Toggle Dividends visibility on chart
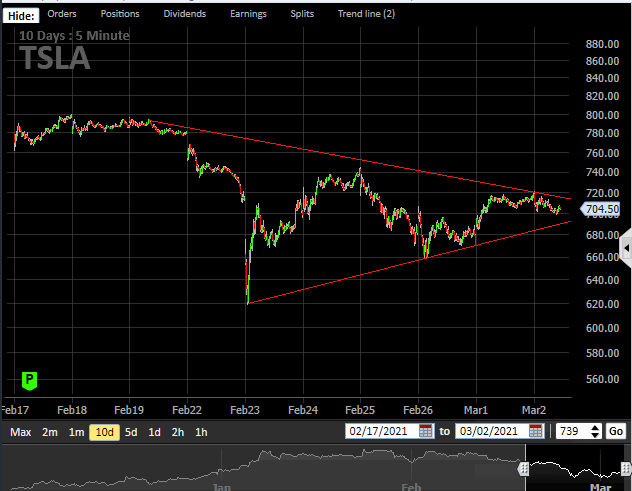 point(185,14)
